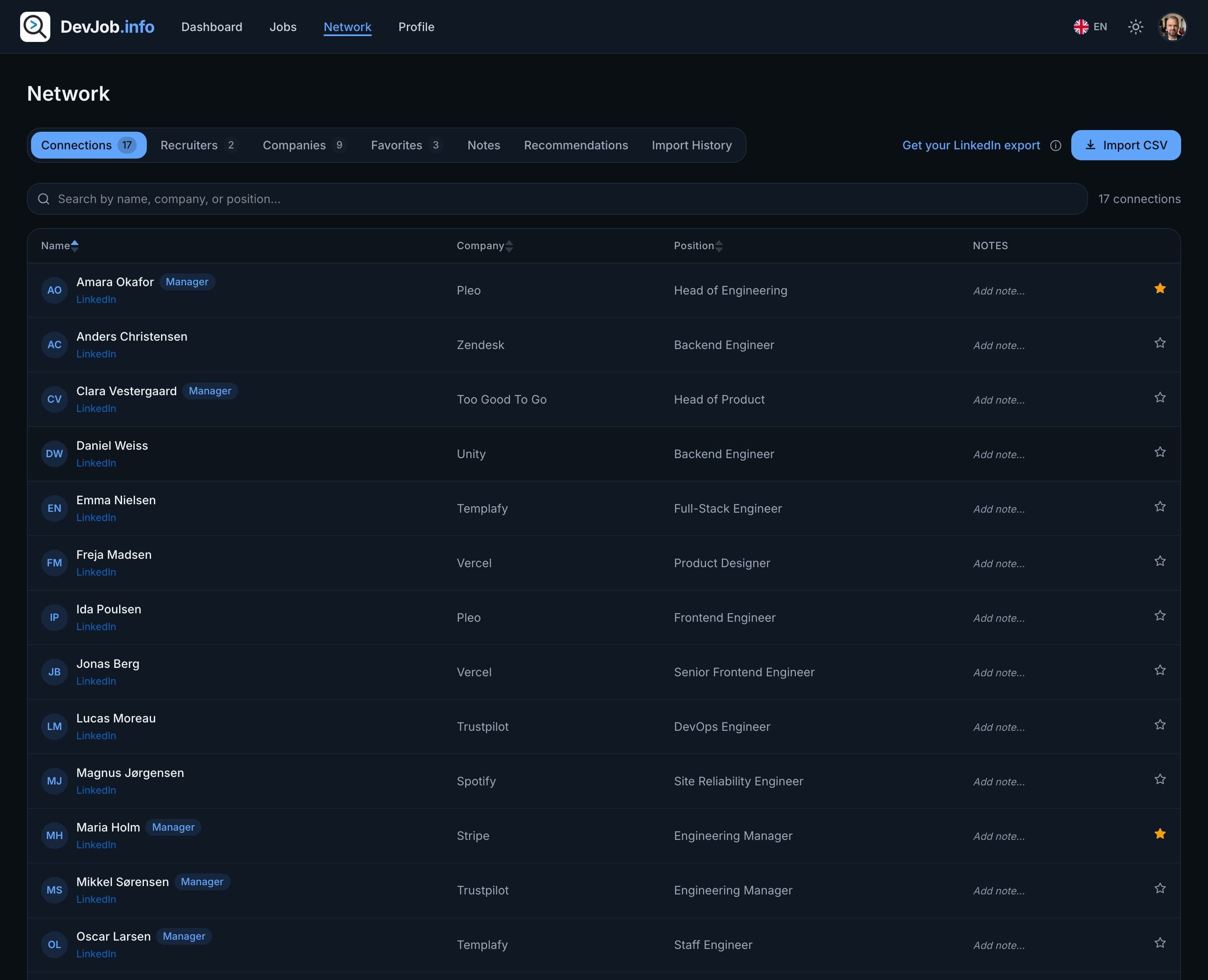Open the Recommendations tab

point(576,145)
